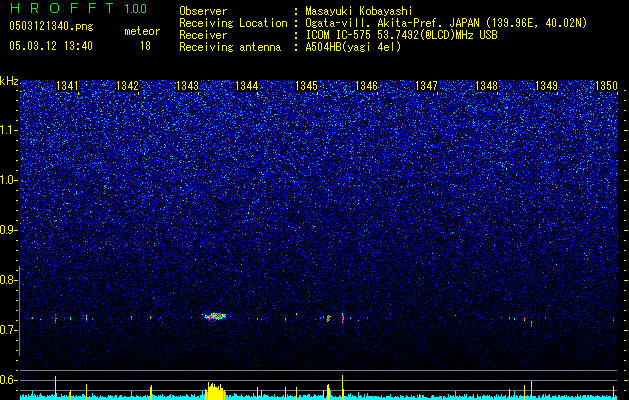Click the Receiving antenna field label
Screen dimensions: 629x400
coord(230,47)
